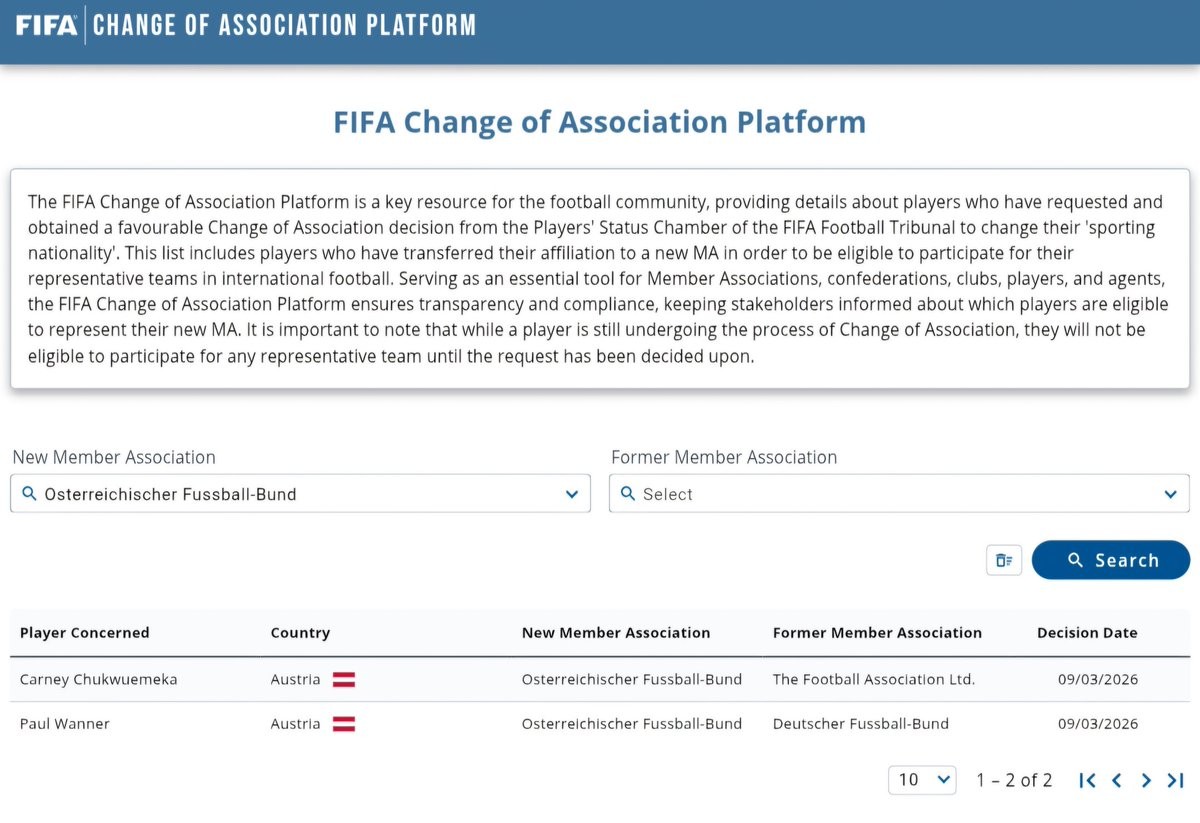Go to the first results page
This screenshot has height=823, width=1200.
1088,780
